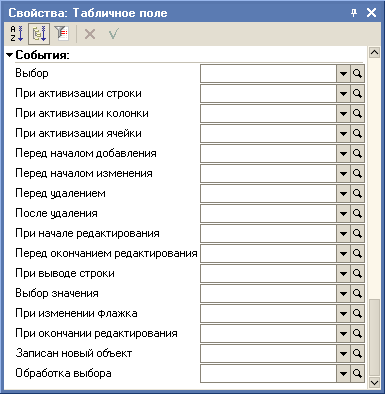Select the При активизации строки label
Viewport: 385px width, 394px height.
click(78, 93)
